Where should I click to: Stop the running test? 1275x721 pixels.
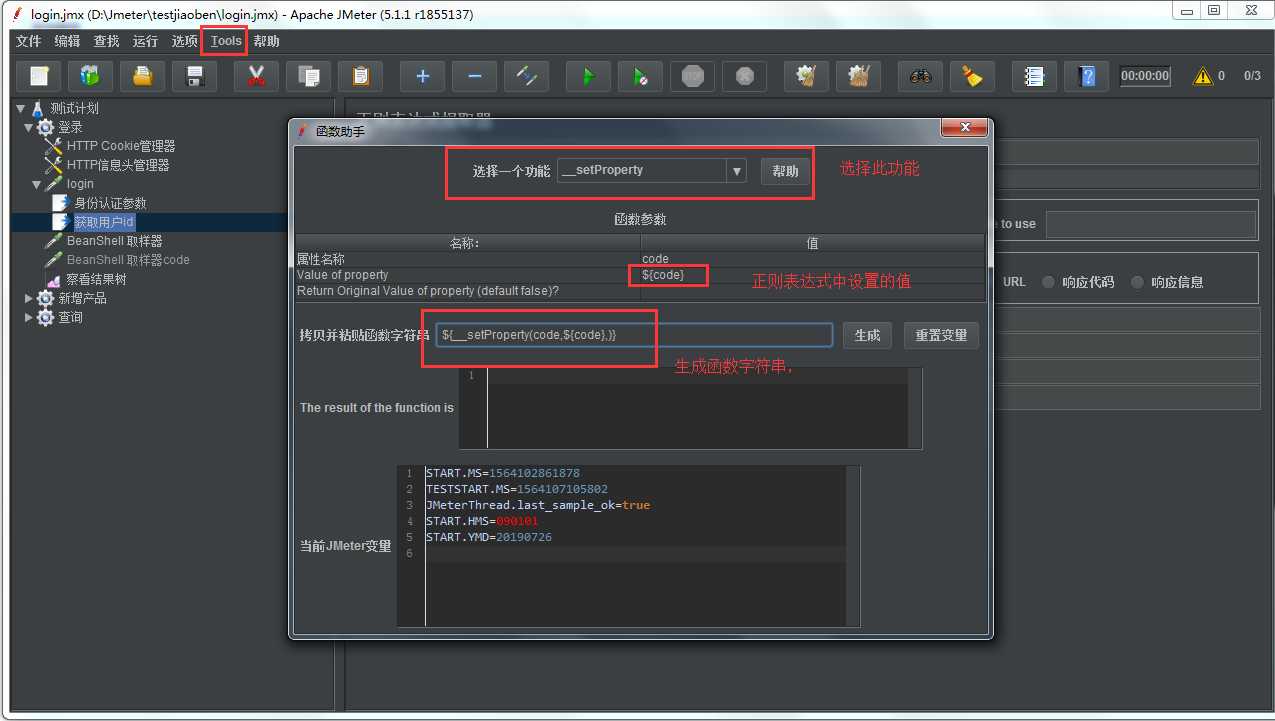[x=693, y=76]
